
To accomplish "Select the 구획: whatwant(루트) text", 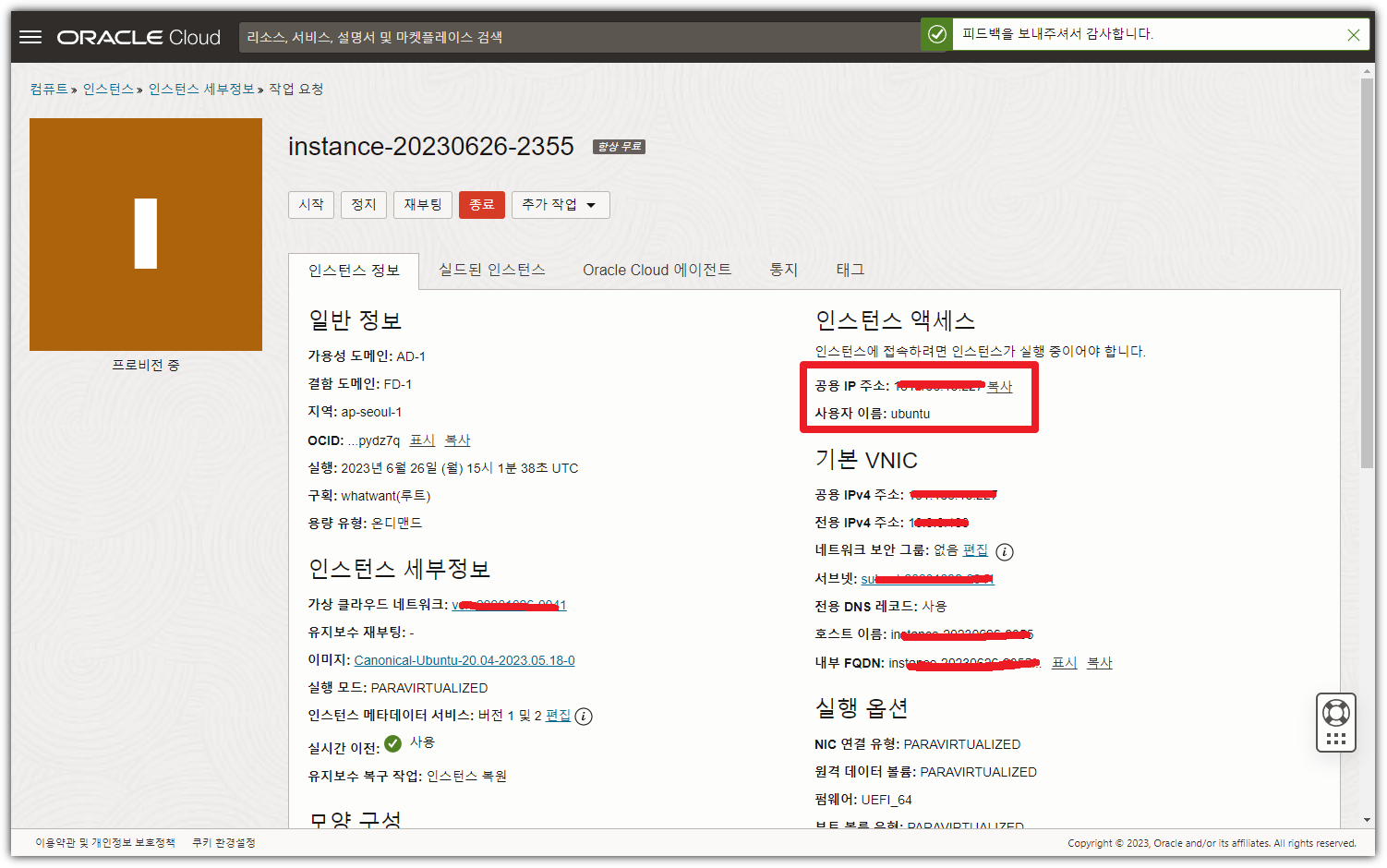I will click(x=369, y=496).
